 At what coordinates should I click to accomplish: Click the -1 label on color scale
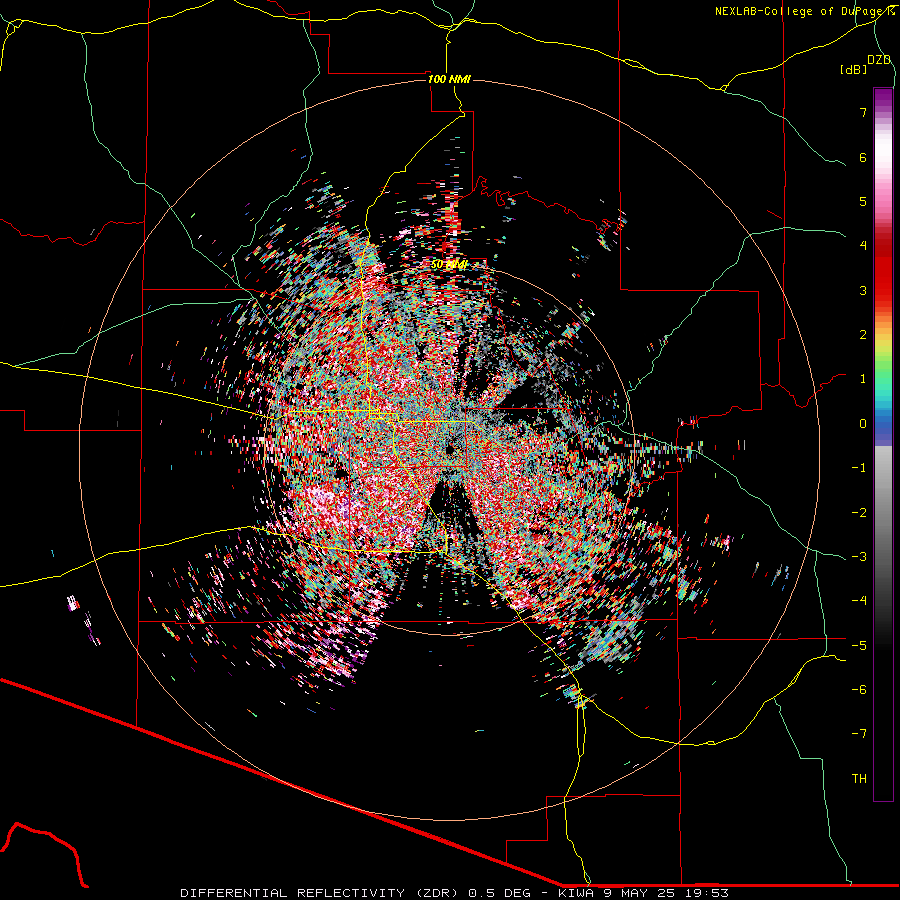coord(859,468)
